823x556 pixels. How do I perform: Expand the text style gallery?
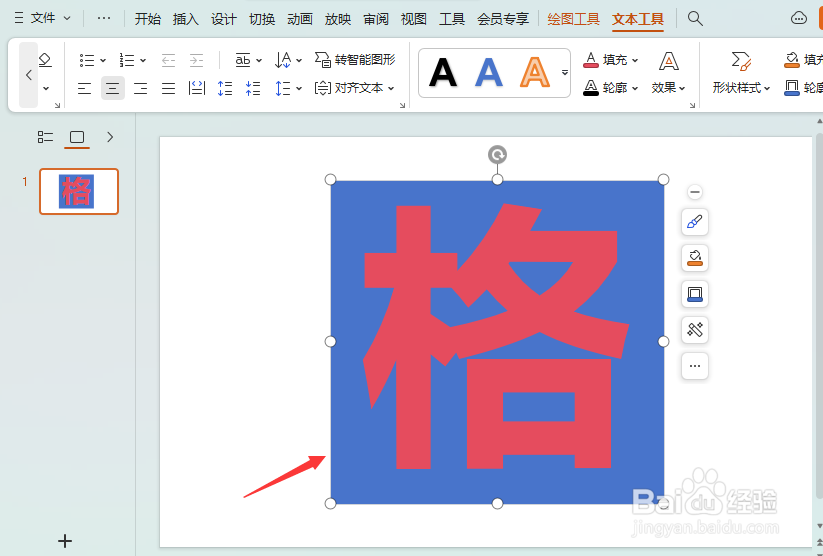(x=565, y=73)
